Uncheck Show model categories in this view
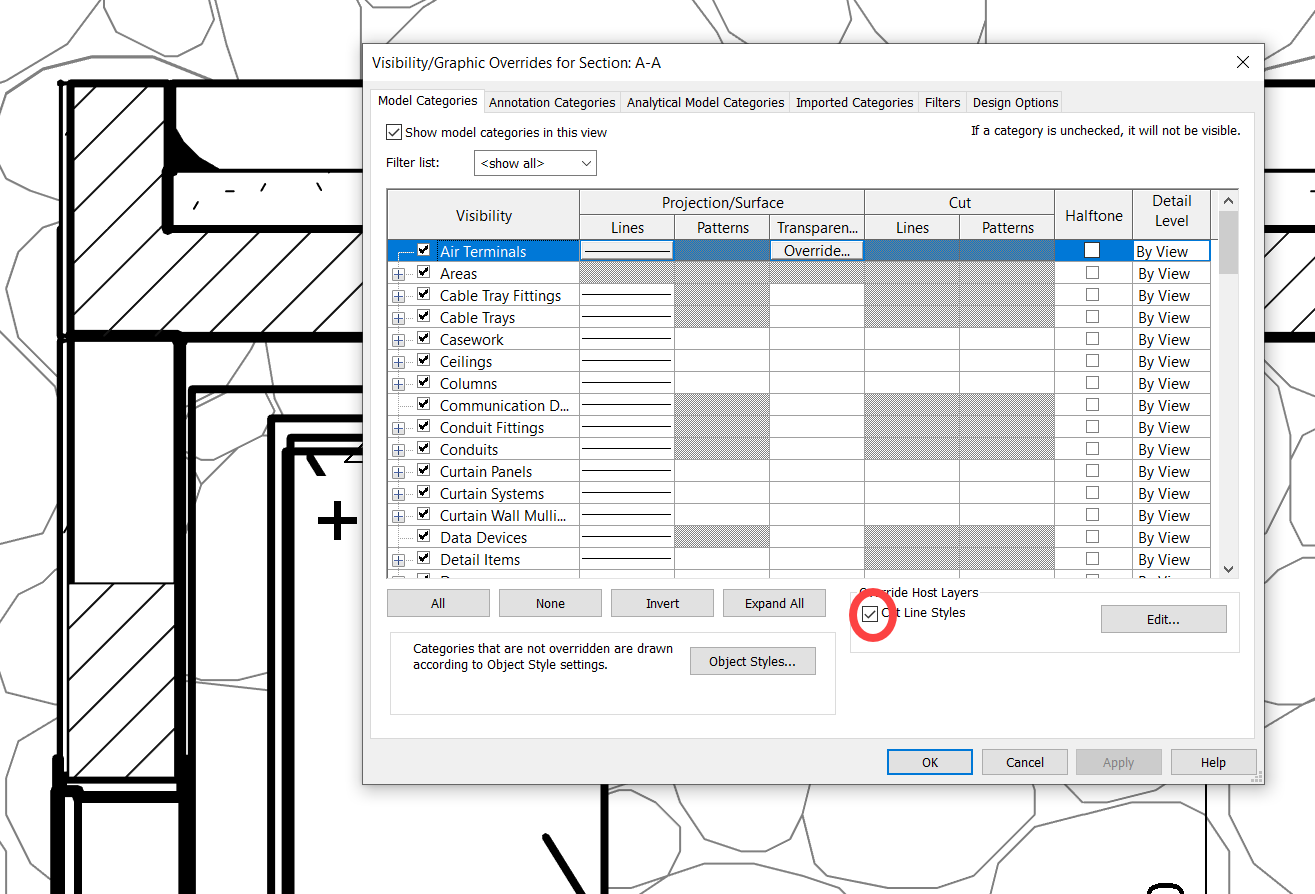The image size is (1315, 894). [x=394, y=131]
